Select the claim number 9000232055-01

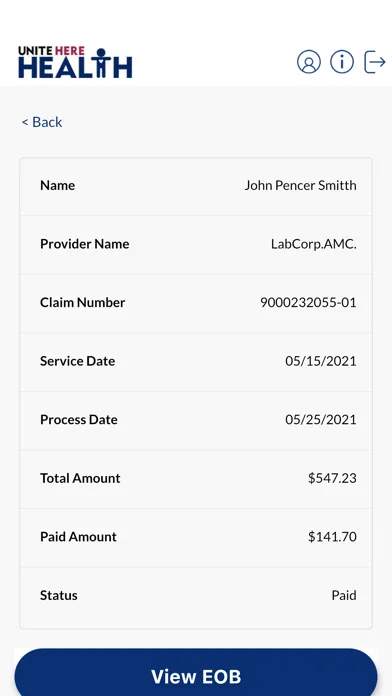click(308, 302)
